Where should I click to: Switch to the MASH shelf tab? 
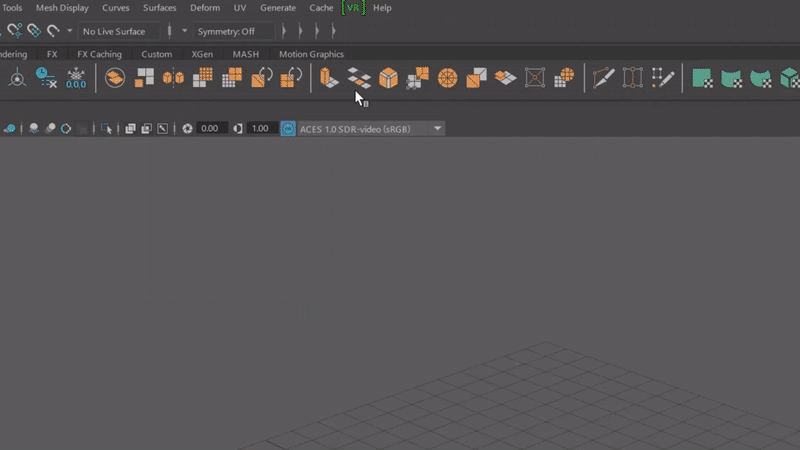[x=245, y=54]
